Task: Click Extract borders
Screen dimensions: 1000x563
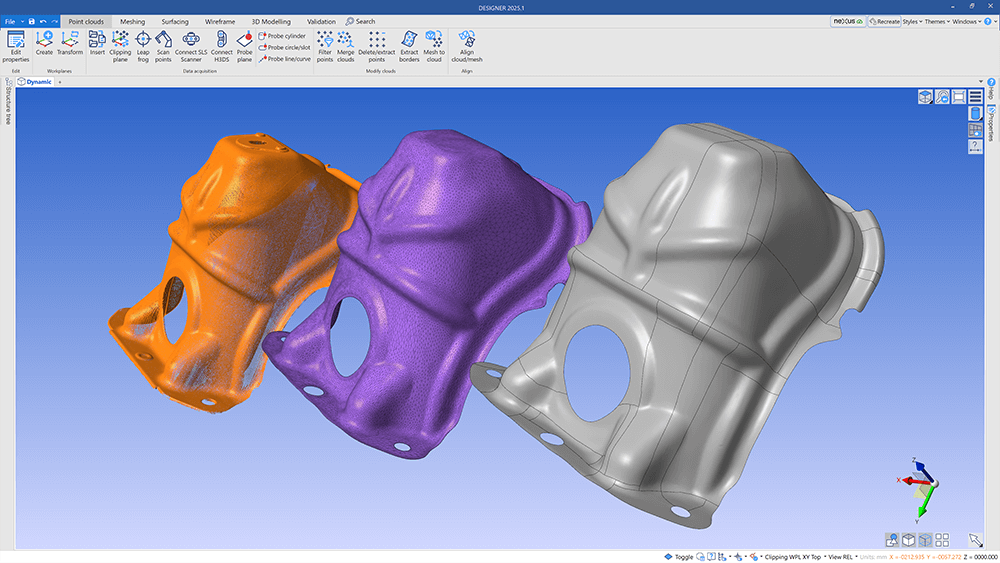Action: 409,47
